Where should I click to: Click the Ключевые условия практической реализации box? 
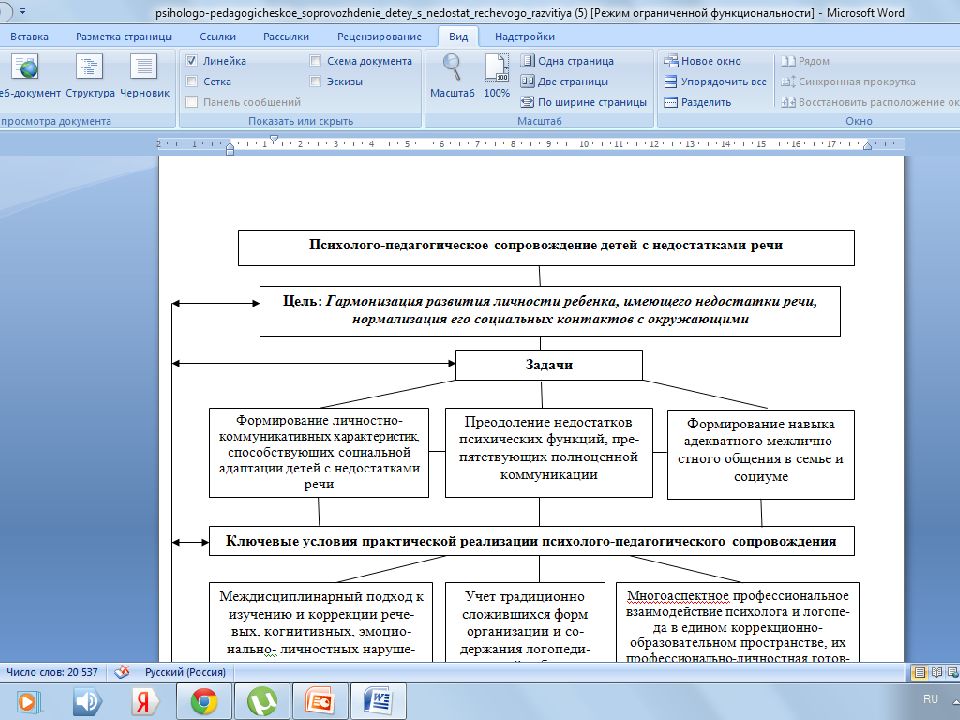coord(531,541)
